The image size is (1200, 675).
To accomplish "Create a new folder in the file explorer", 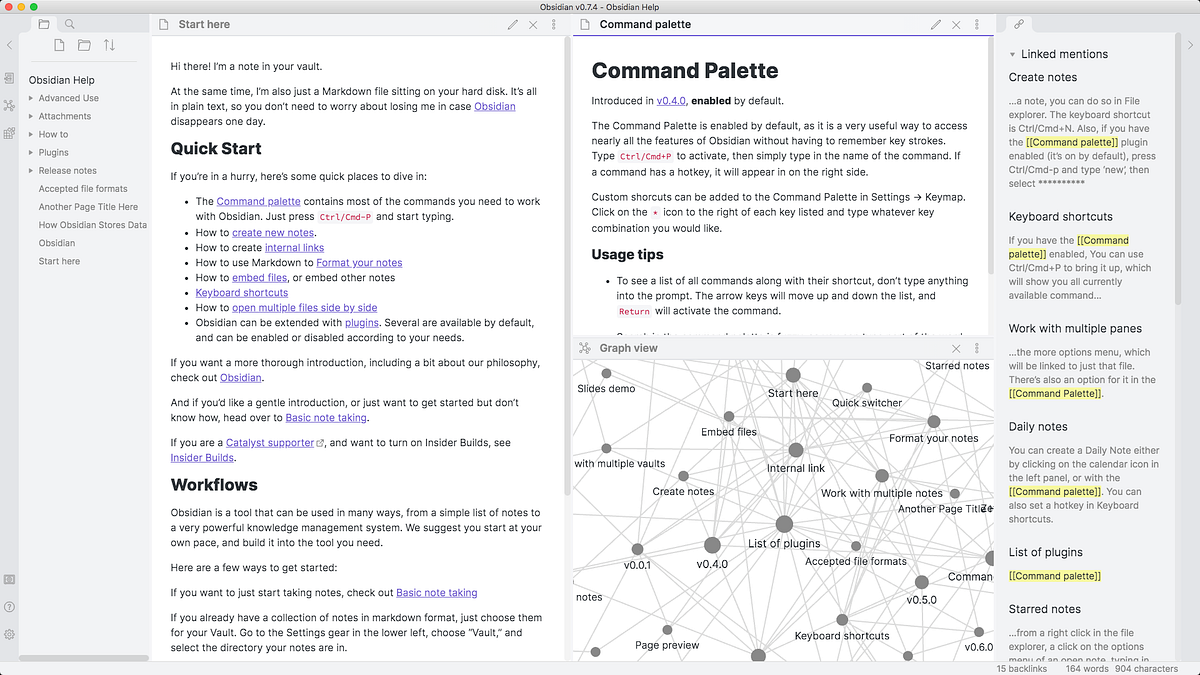I will (x=84, y=45).
